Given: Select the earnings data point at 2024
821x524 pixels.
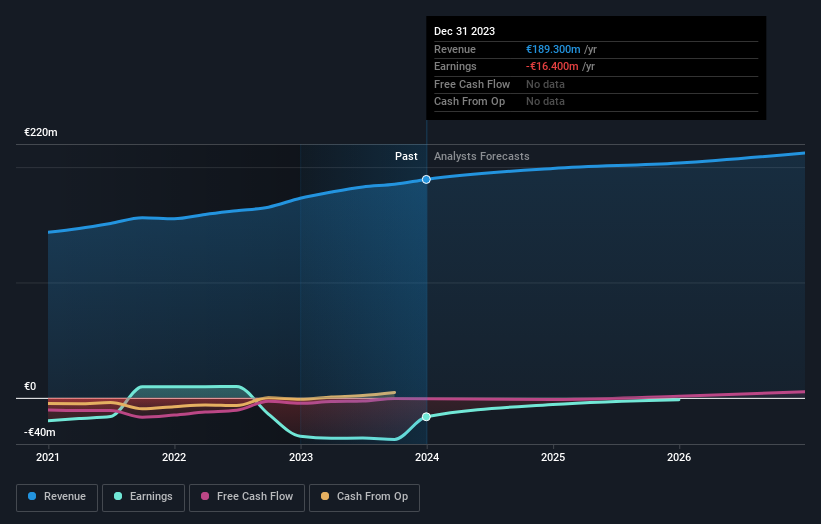Looking at the screenshot, I should [426, 417].
